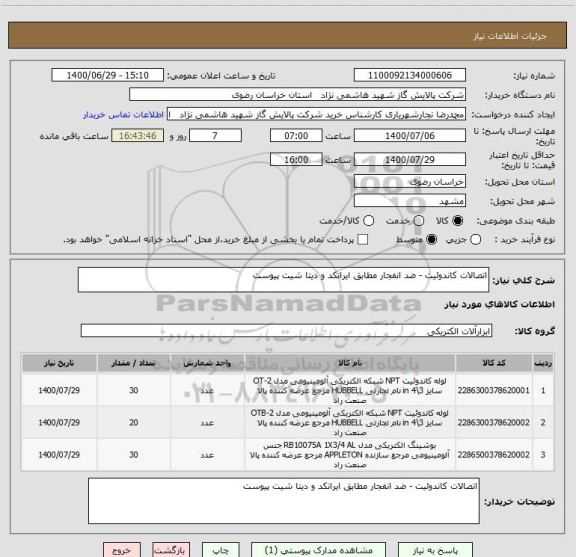The image size is (576, 557).
Task: Click quantity 20 in row 2
Action: 134,423
